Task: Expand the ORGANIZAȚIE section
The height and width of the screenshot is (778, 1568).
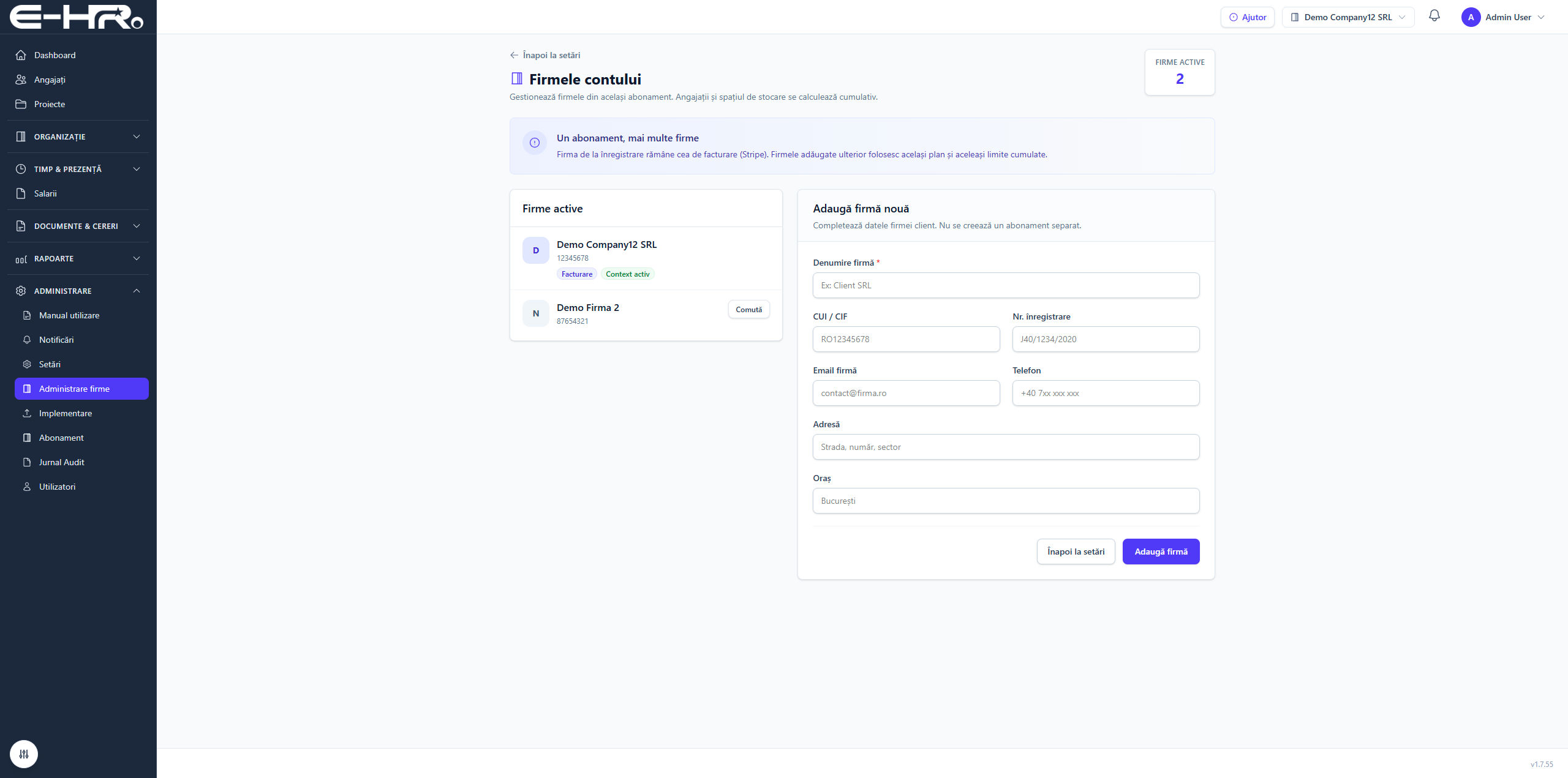Action: 78,137
